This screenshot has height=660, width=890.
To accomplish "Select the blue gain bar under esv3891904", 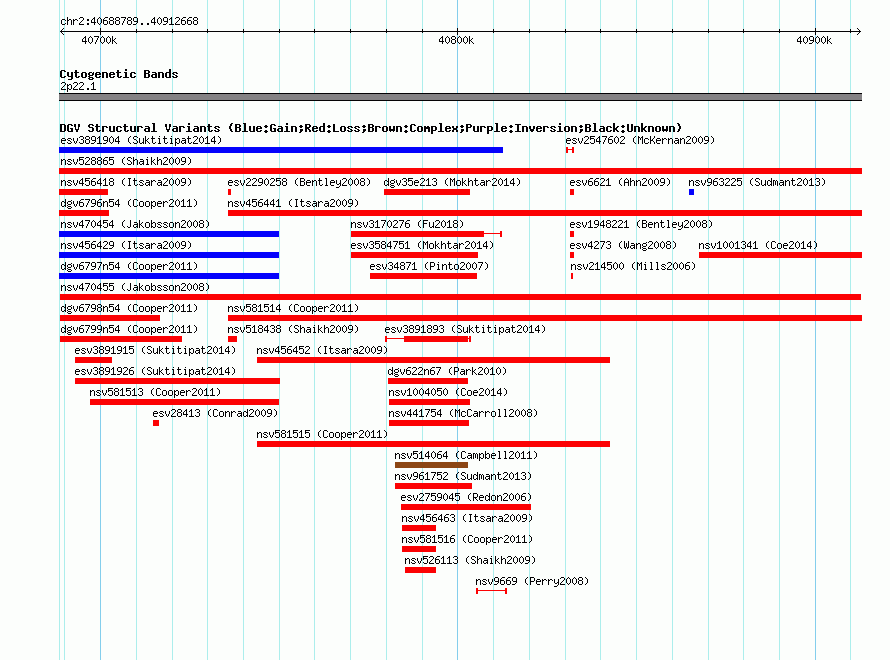I will coord(281,150).
